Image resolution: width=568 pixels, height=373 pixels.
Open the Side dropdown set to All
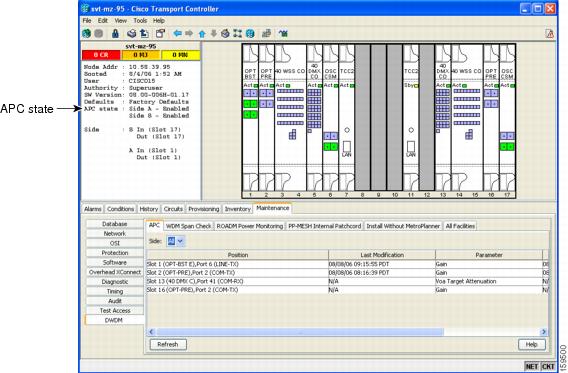click(x=175, y=241)
